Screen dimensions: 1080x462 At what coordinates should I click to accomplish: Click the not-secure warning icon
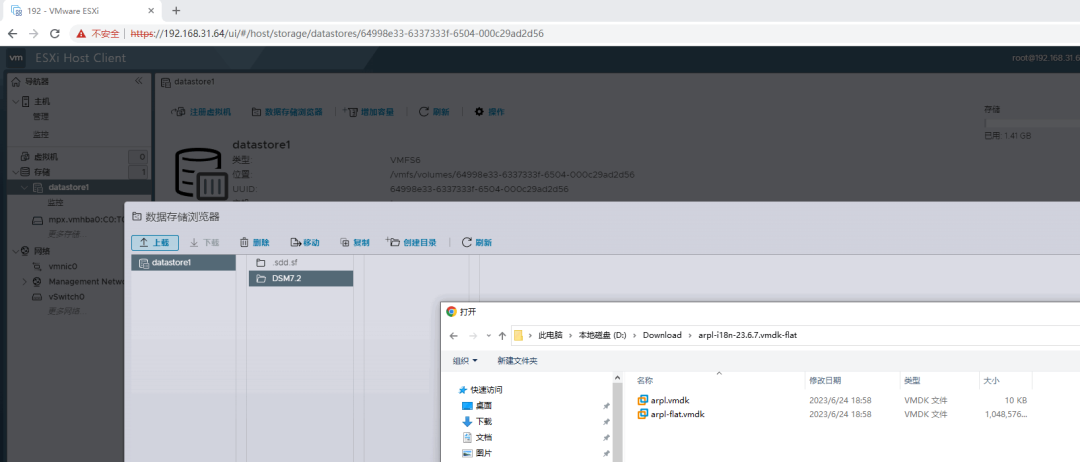tap(81, 33)
